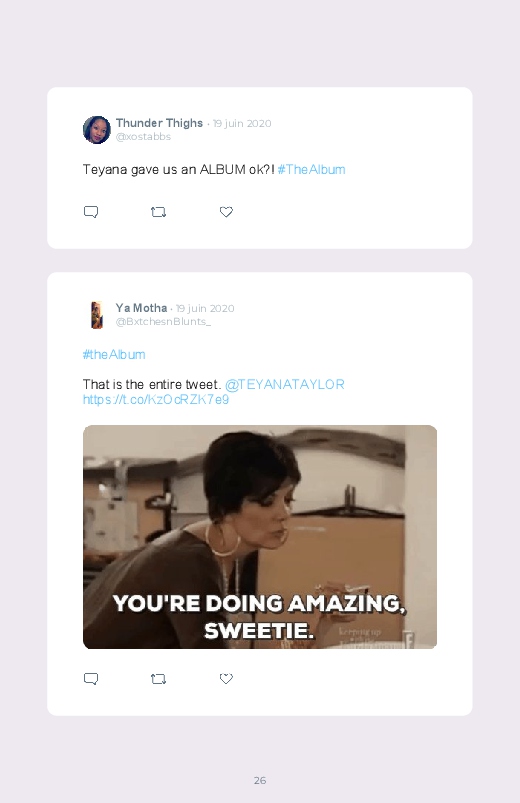Click the @xostabbs handle
This screenshot has width=520, height=803.
(143, 137)
